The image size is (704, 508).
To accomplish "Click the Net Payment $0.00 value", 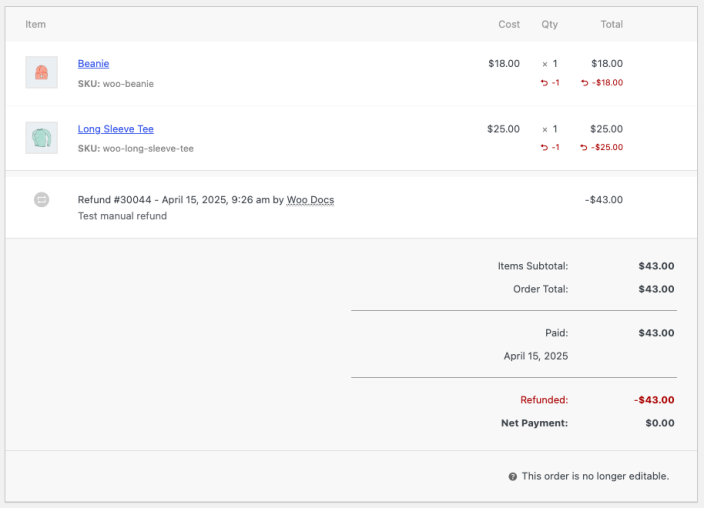I will click(660, 423).
